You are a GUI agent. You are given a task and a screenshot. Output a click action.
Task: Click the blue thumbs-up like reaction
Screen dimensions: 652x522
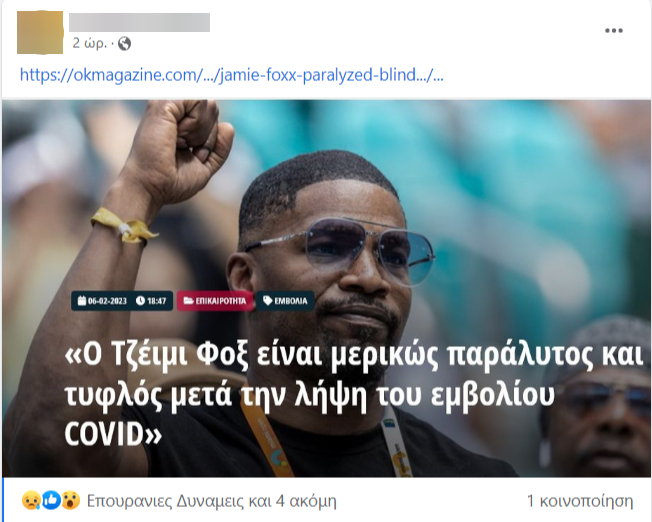pos(51,500)
